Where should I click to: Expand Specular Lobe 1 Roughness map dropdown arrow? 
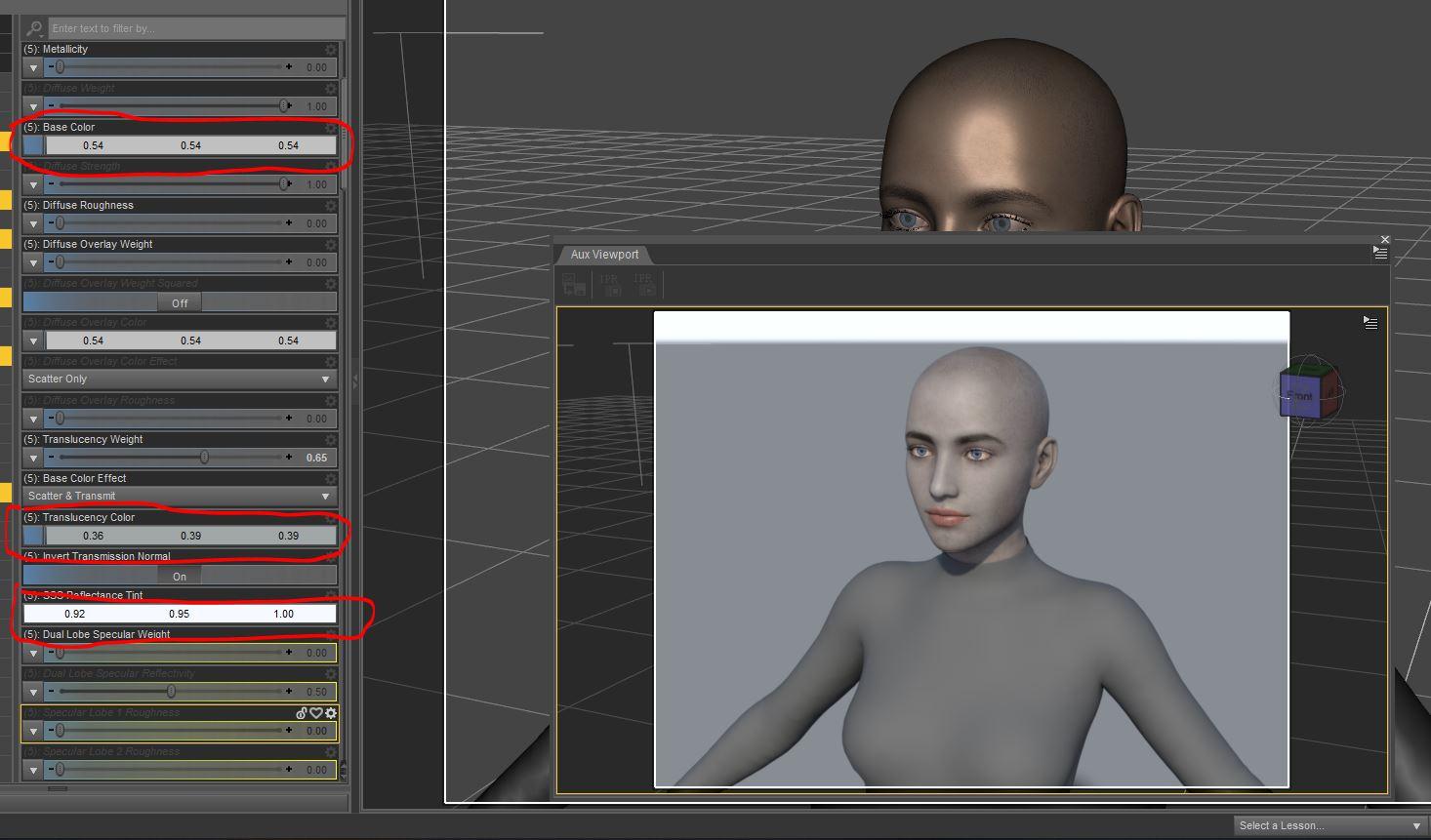pyautogui.click(x=33, y=731)
